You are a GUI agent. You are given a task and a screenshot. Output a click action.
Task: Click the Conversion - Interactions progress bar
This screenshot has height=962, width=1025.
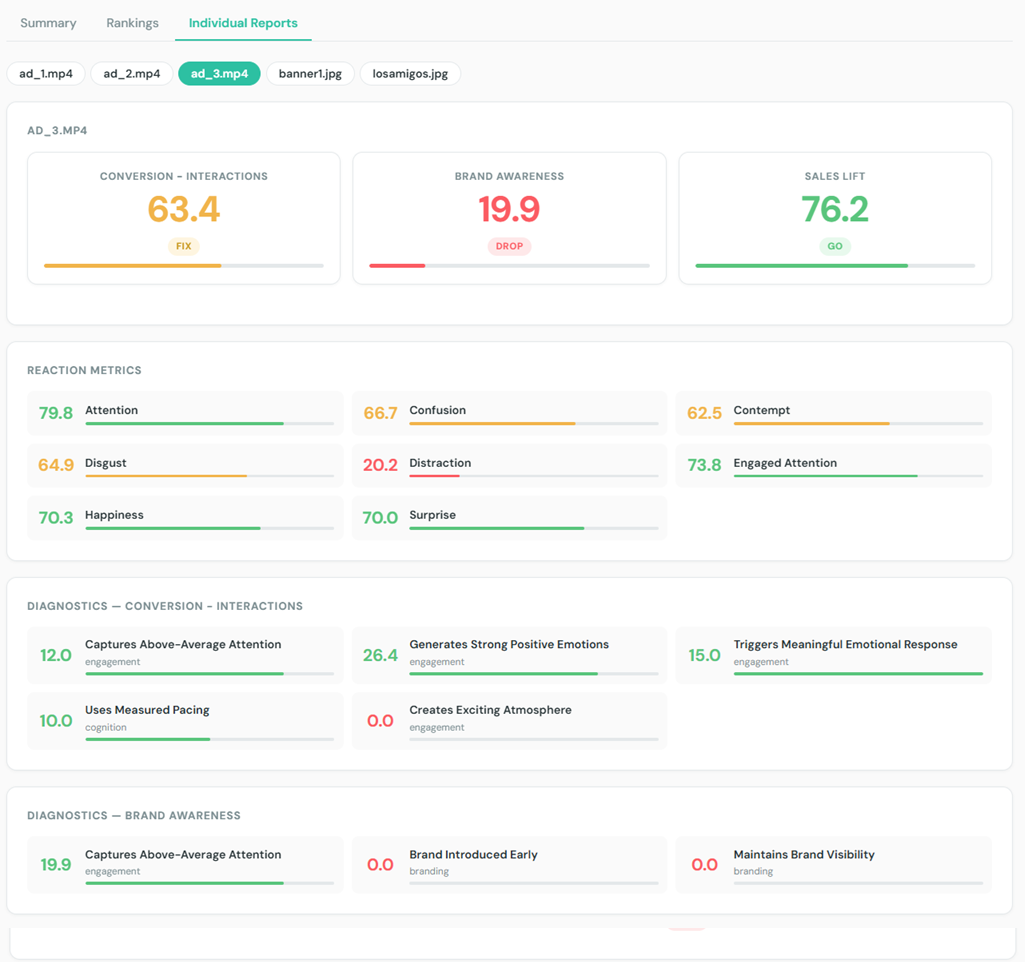pyautogui.click(x=184, y=266)
